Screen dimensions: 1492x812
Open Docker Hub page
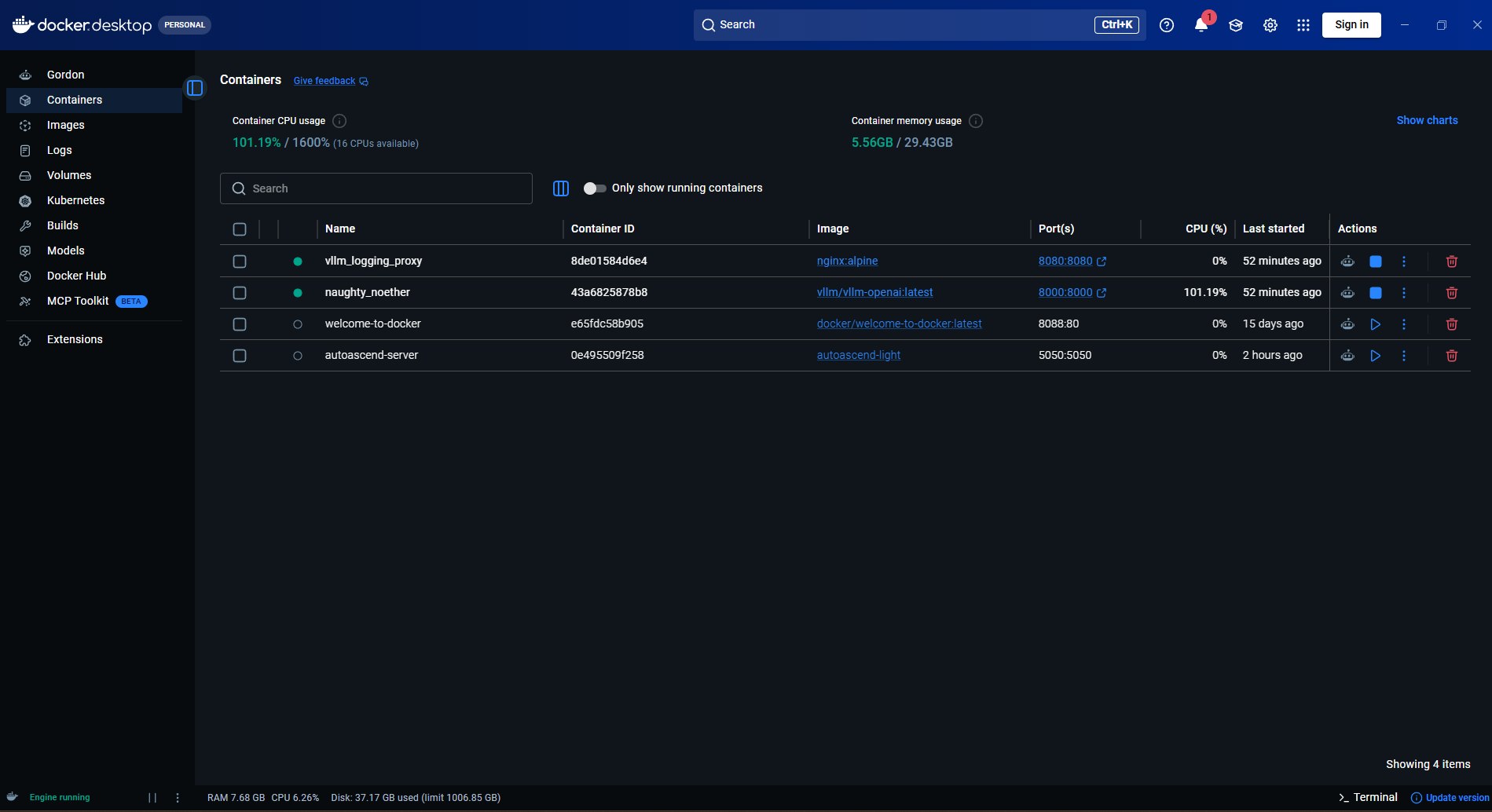[94, 276]
